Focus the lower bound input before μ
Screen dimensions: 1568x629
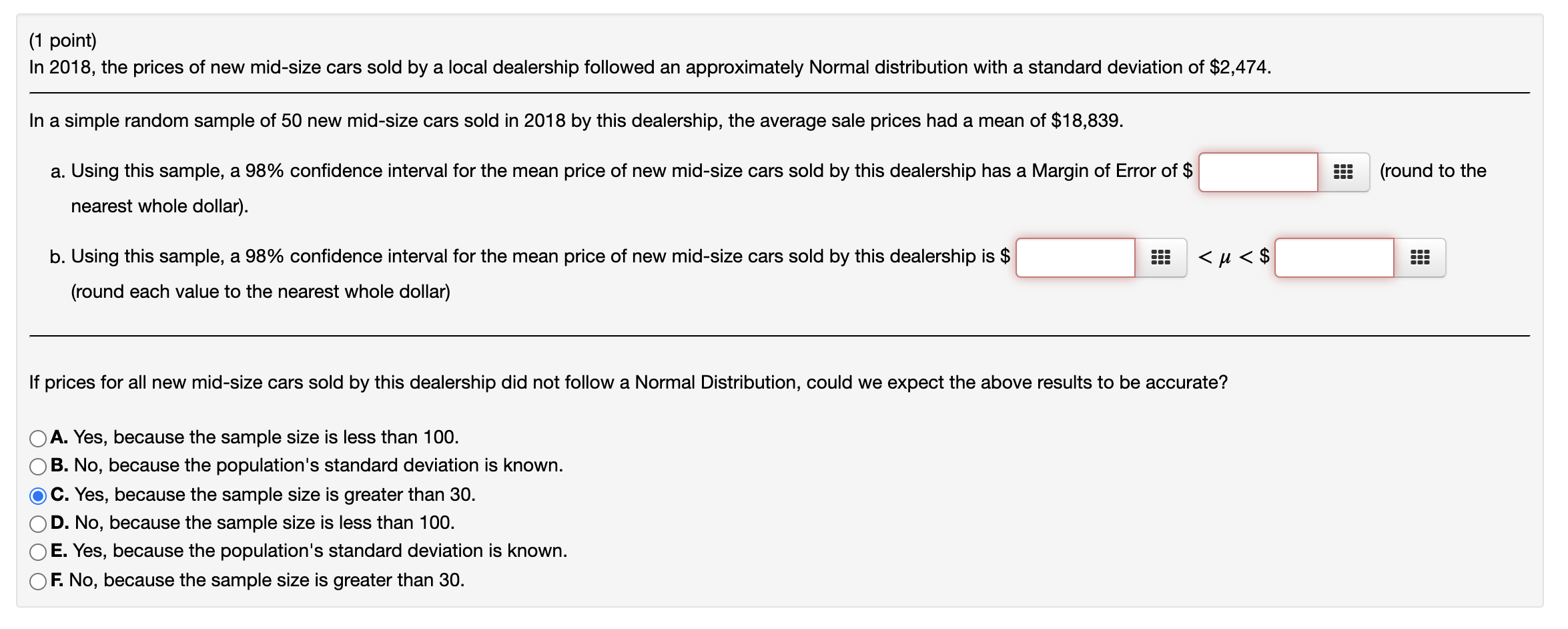pos(1075,258)
